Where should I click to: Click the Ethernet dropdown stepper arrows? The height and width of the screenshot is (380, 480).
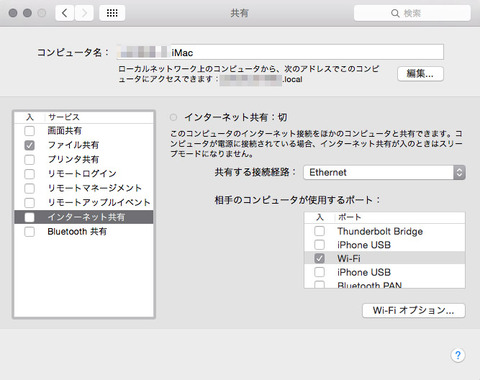pos(459,173)
